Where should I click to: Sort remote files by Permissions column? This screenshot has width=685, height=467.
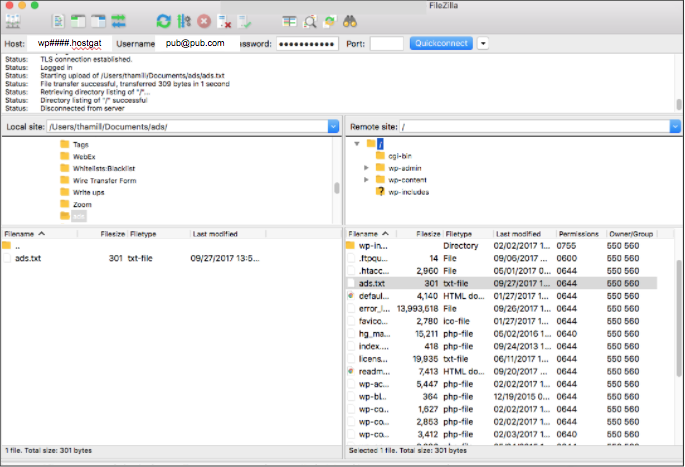[x=578, y=233]
